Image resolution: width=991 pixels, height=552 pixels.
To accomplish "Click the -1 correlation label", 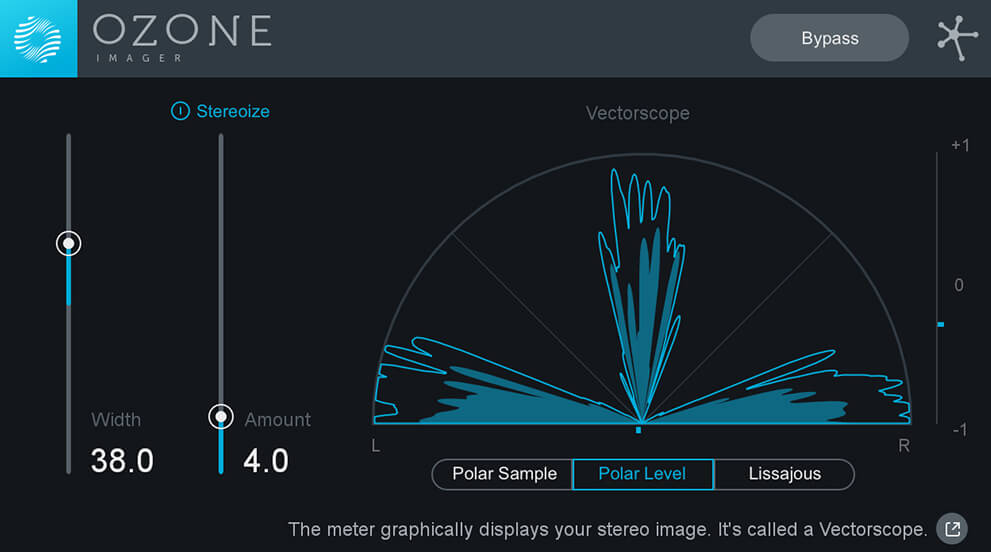I will click(959, 430).
